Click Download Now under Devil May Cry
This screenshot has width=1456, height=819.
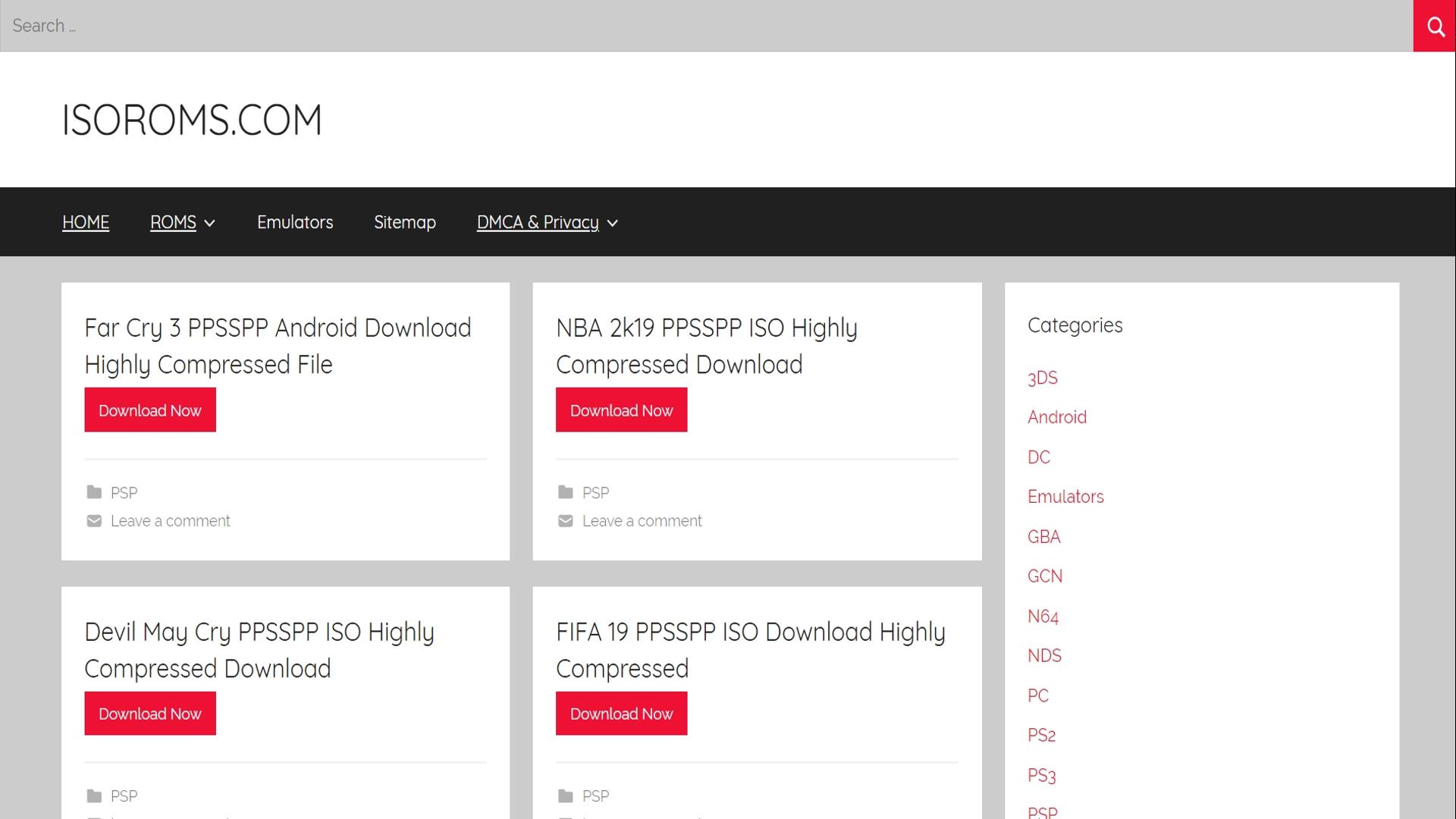pyautogui.click(x=150, y=714)
